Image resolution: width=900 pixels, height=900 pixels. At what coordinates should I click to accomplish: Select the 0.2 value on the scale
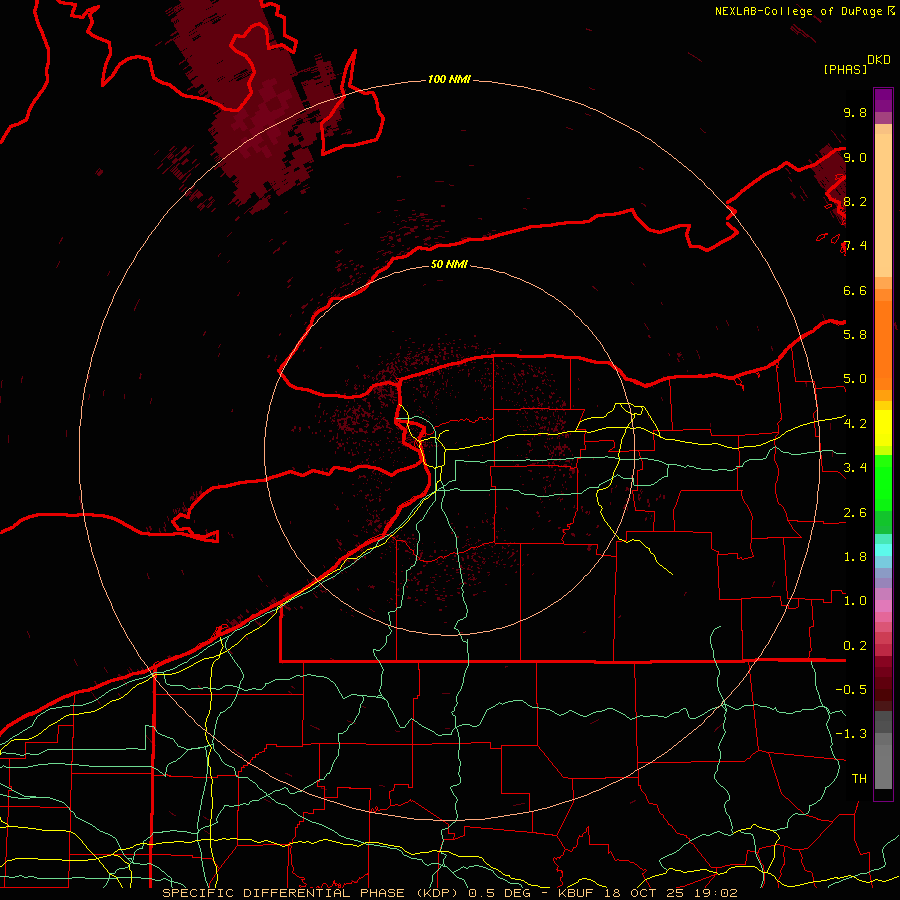pos(855,646)
